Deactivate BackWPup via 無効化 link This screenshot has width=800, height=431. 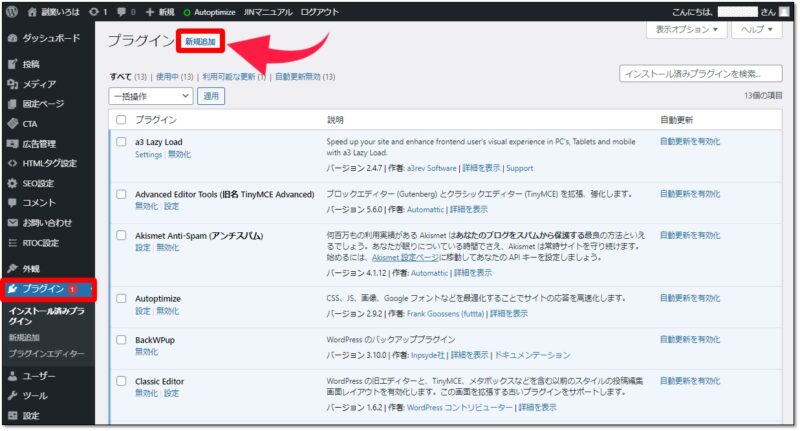click(x=146, y=352)
